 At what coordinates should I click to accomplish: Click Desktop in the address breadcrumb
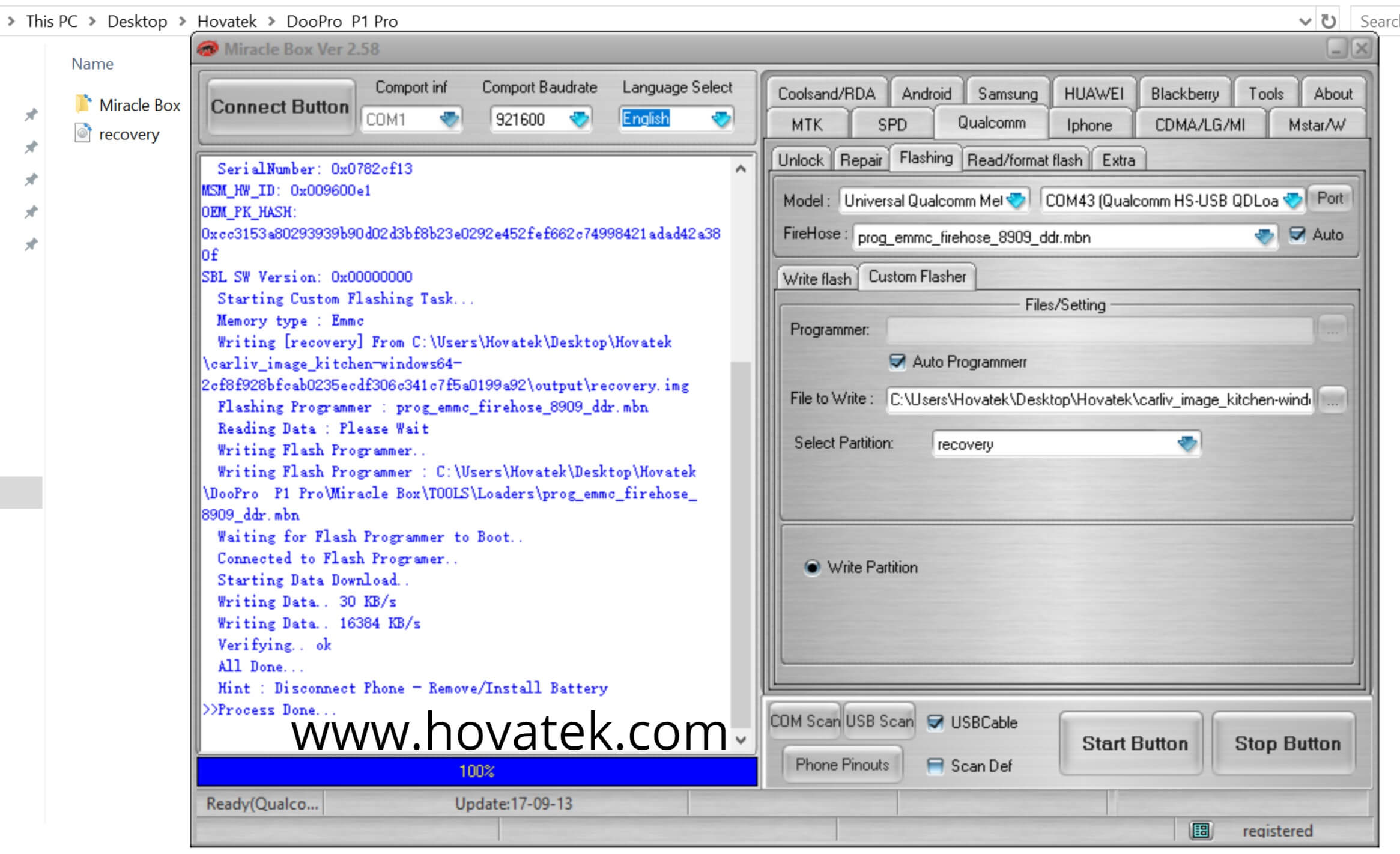[x=137, y=21]
